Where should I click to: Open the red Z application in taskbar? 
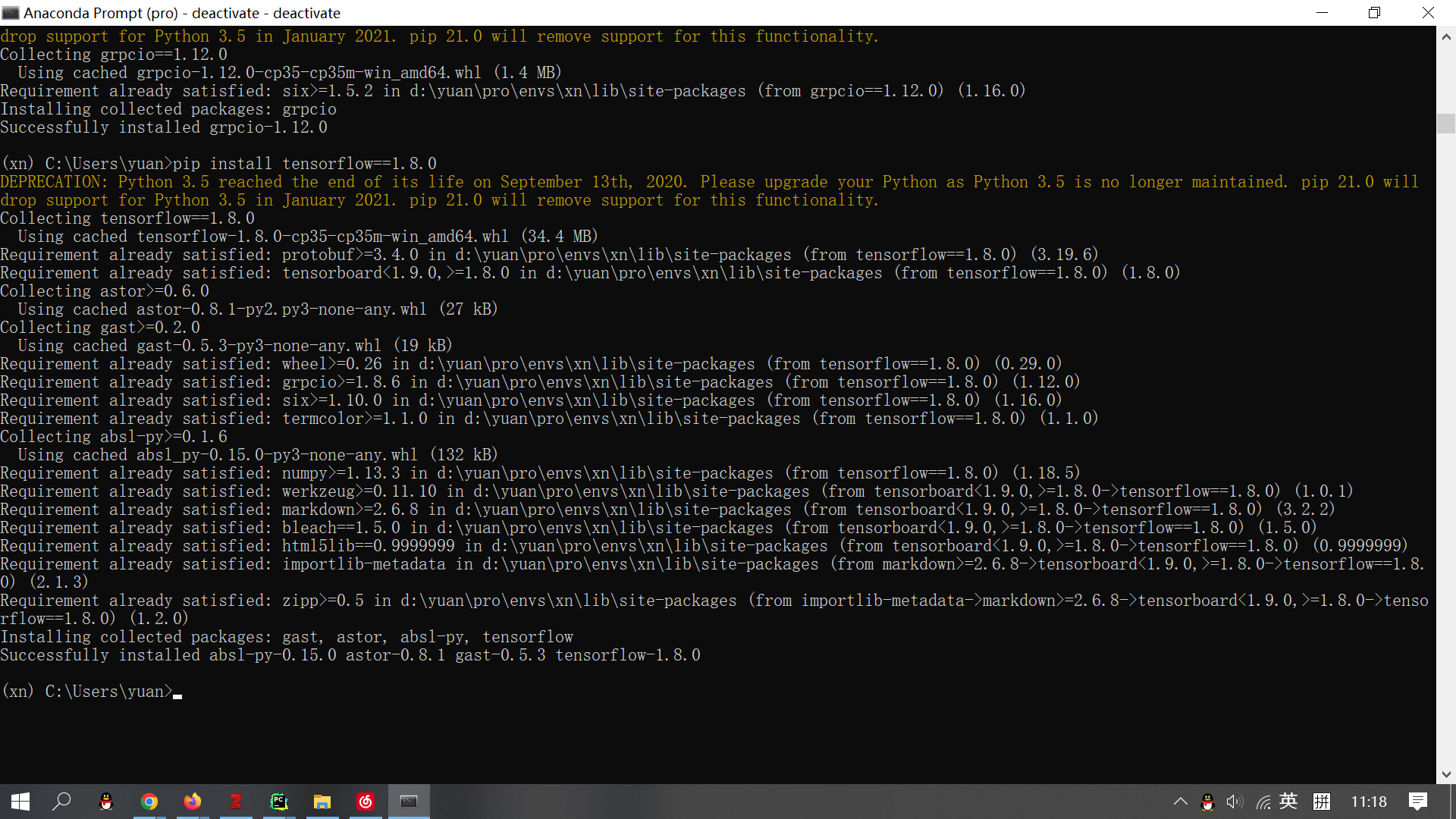coord(236,802)
